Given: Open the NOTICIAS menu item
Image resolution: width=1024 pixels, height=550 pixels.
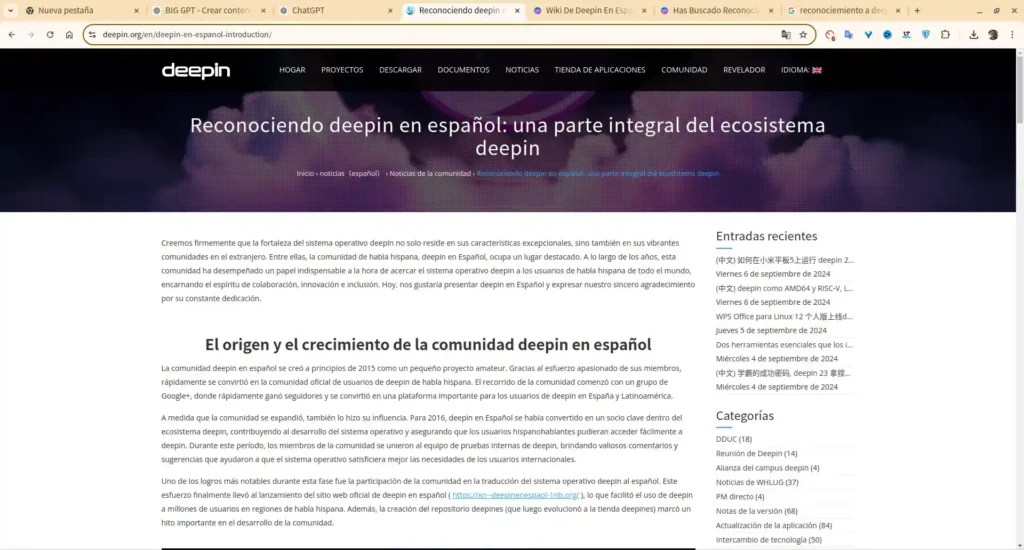Looking at the screenshot, I should click(x=522, y=70).
